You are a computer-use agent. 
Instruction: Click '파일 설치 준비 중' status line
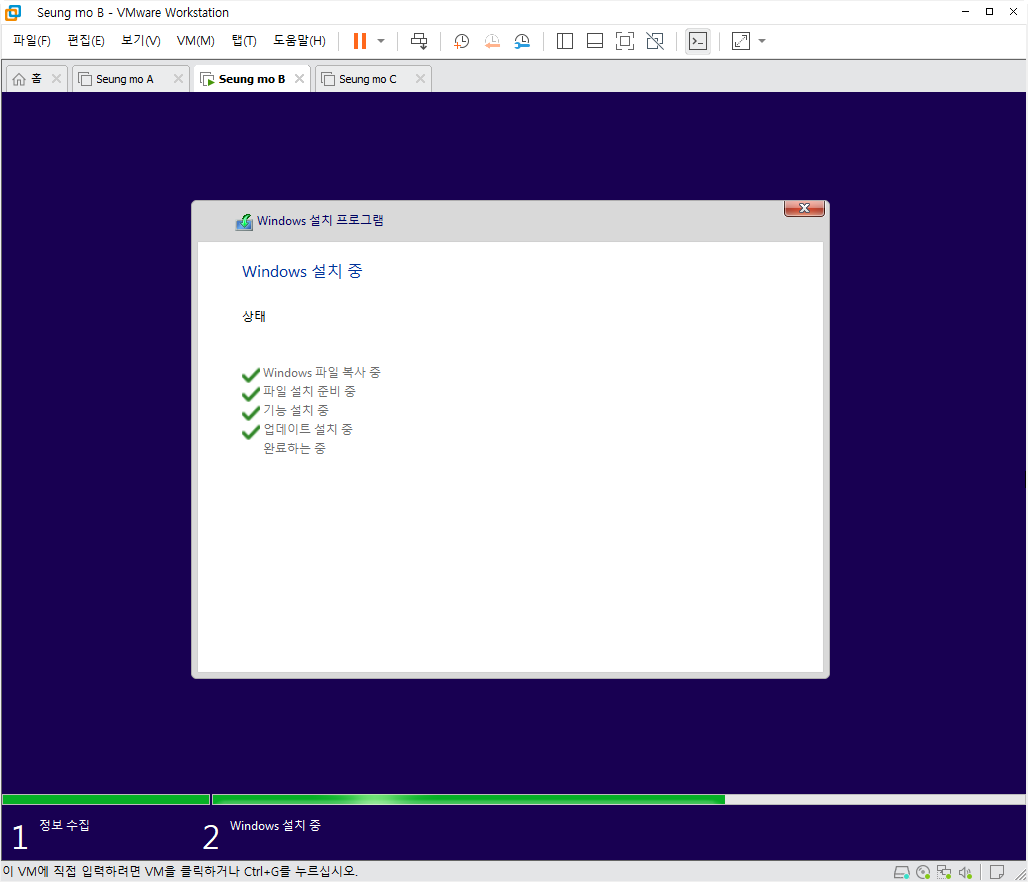point(309,391)
